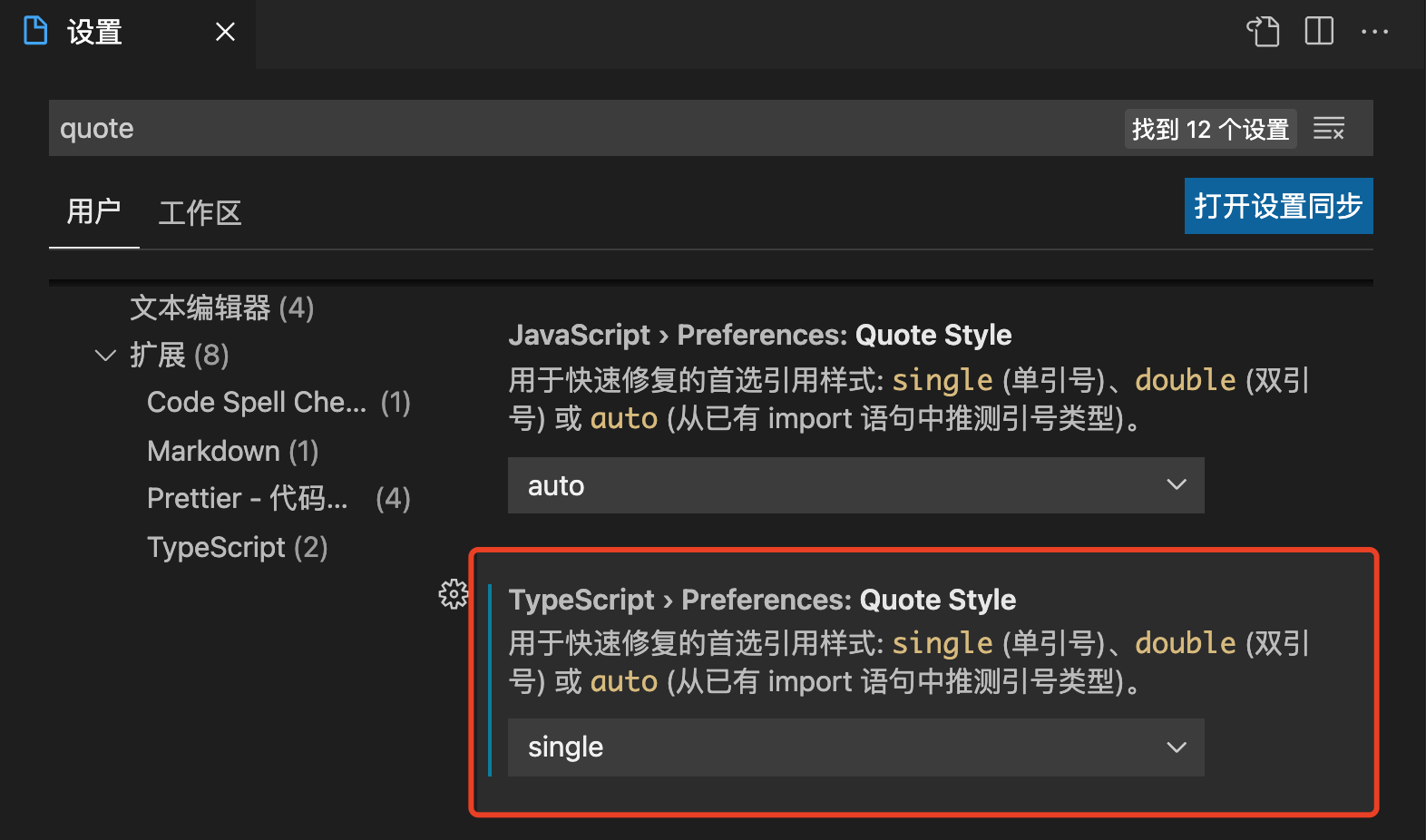Open the TypeScript Quote Style single dropdown
Screen dimensions: 1426x840
(855, 747)
